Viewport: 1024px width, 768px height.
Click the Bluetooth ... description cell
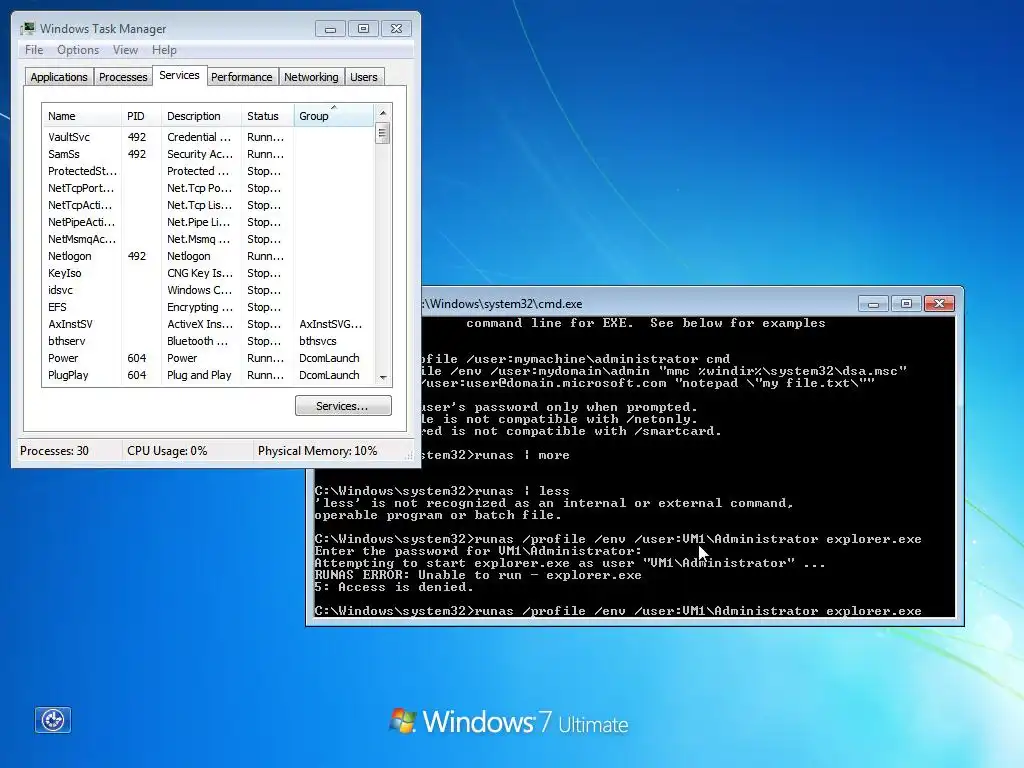[198, 341]
